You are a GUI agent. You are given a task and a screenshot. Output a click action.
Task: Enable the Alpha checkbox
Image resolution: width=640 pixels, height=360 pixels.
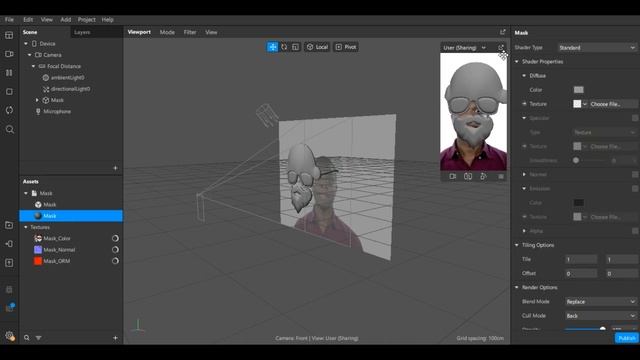pos(635,231)
